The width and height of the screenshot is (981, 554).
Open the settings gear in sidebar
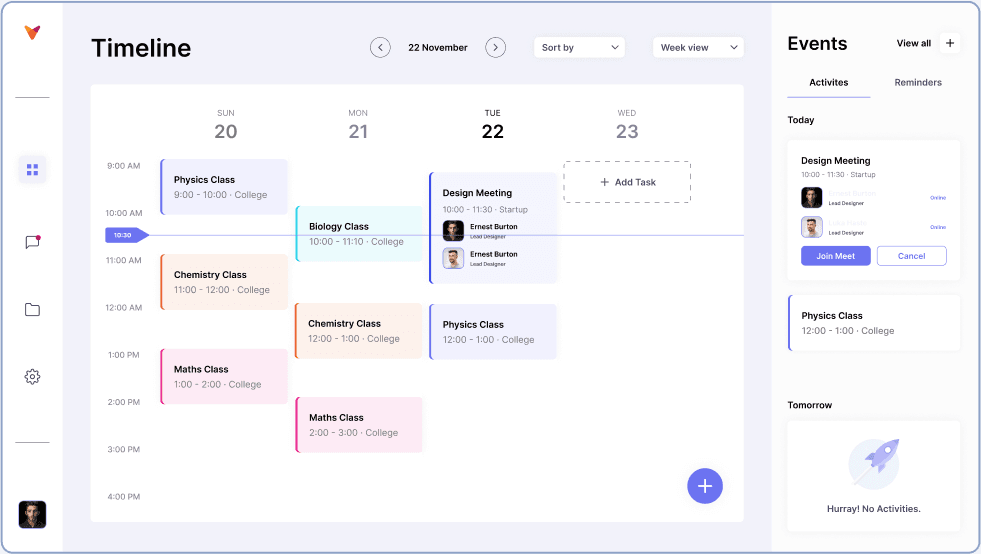[x=33, y=376]
